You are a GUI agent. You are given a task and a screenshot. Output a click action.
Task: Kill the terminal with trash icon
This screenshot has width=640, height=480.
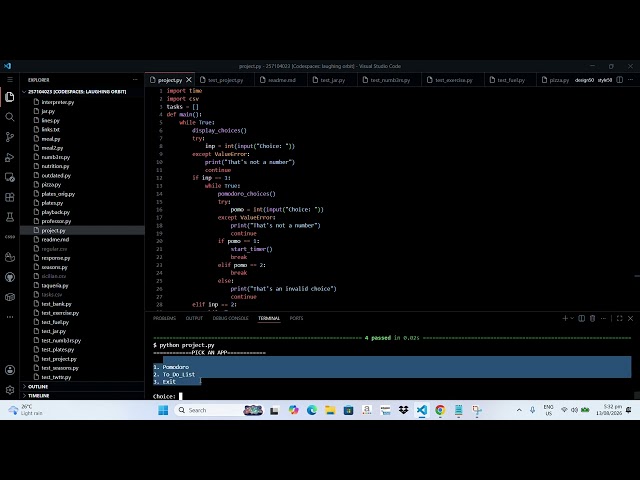pos(592,318)
